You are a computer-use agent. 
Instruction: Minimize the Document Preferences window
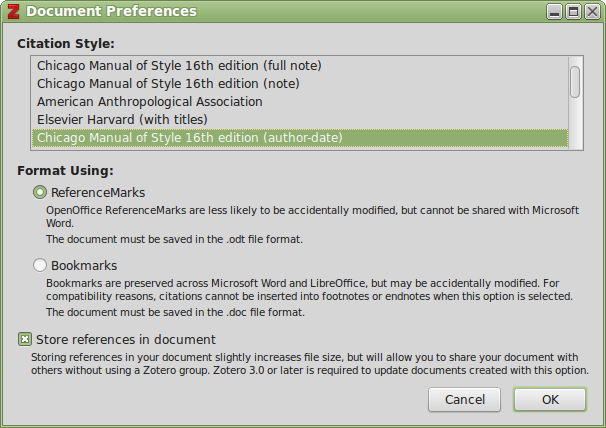[x=554, y=12]
